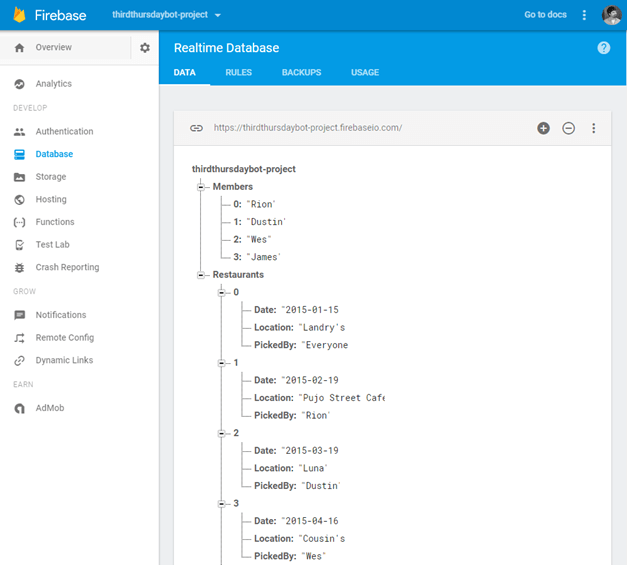Collapse restaurant entry 0

[x=222, y=292]
